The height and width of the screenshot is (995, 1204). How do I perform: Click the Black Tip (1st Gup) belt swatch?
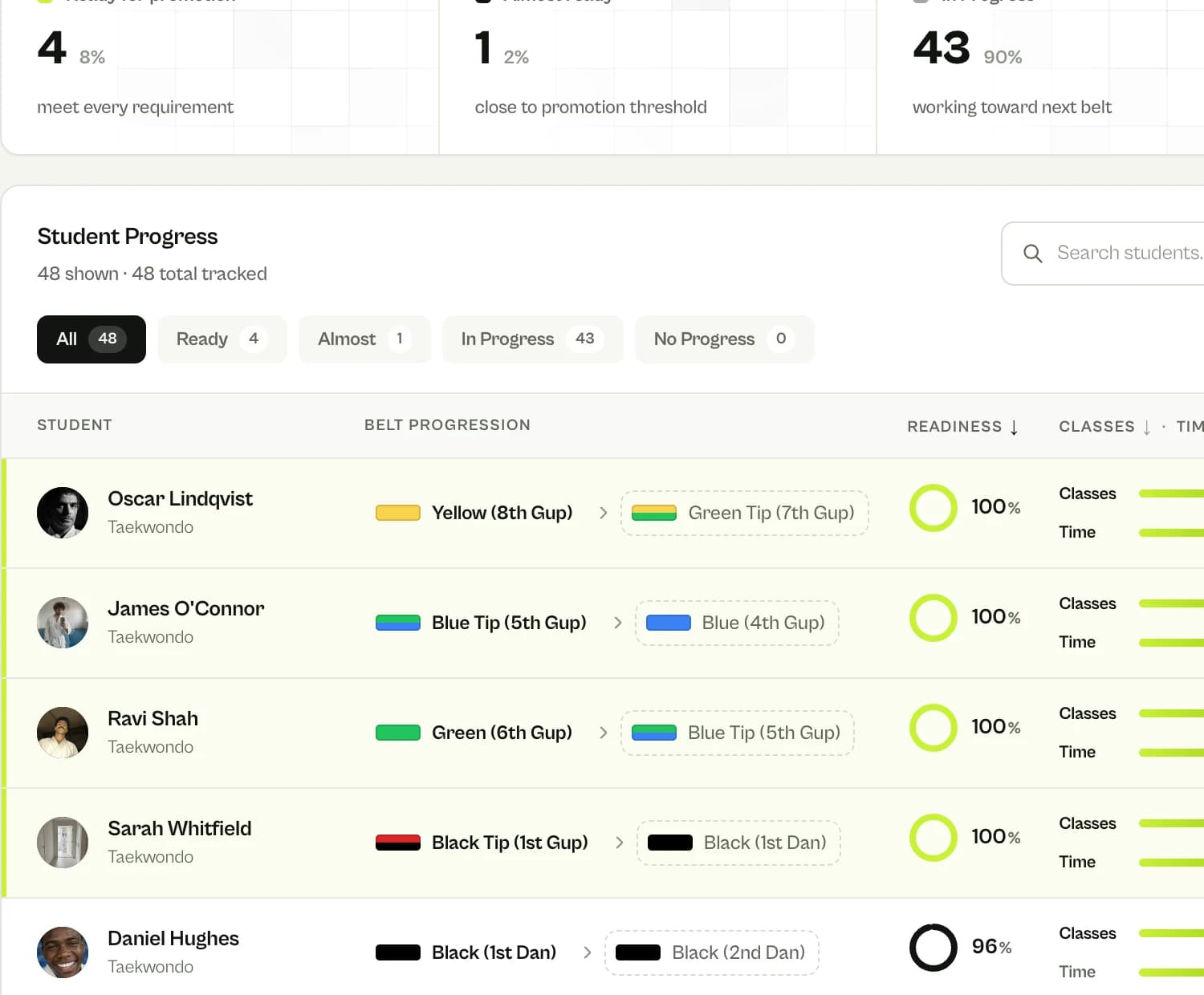(398, 843)
